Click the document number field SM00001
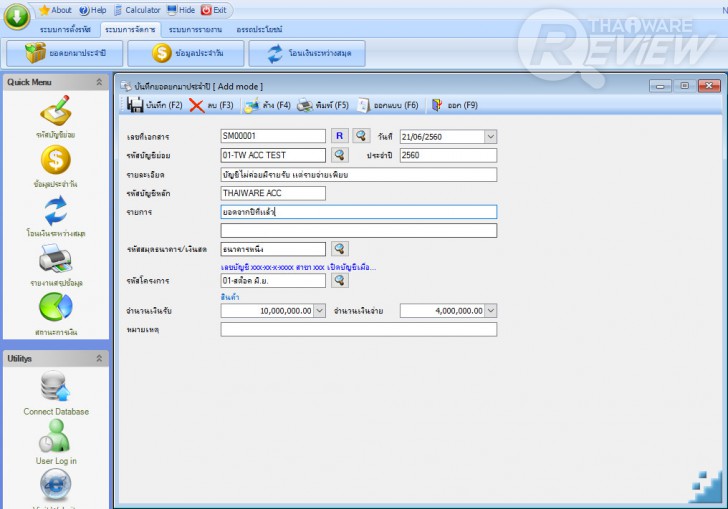 [273, 136]
